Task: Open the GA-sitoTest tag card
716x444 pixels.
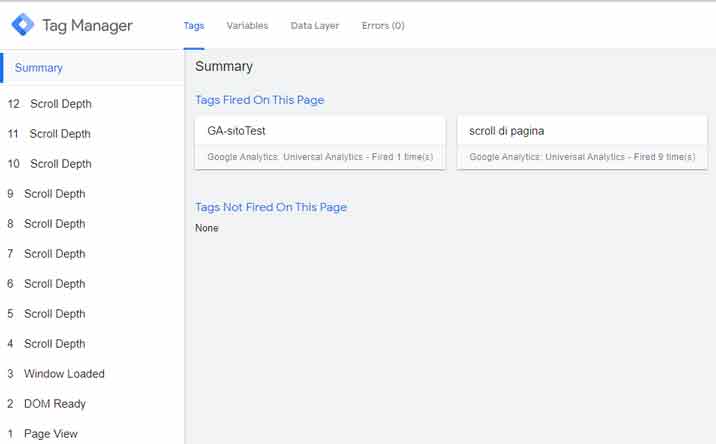Action: [320, 143]
